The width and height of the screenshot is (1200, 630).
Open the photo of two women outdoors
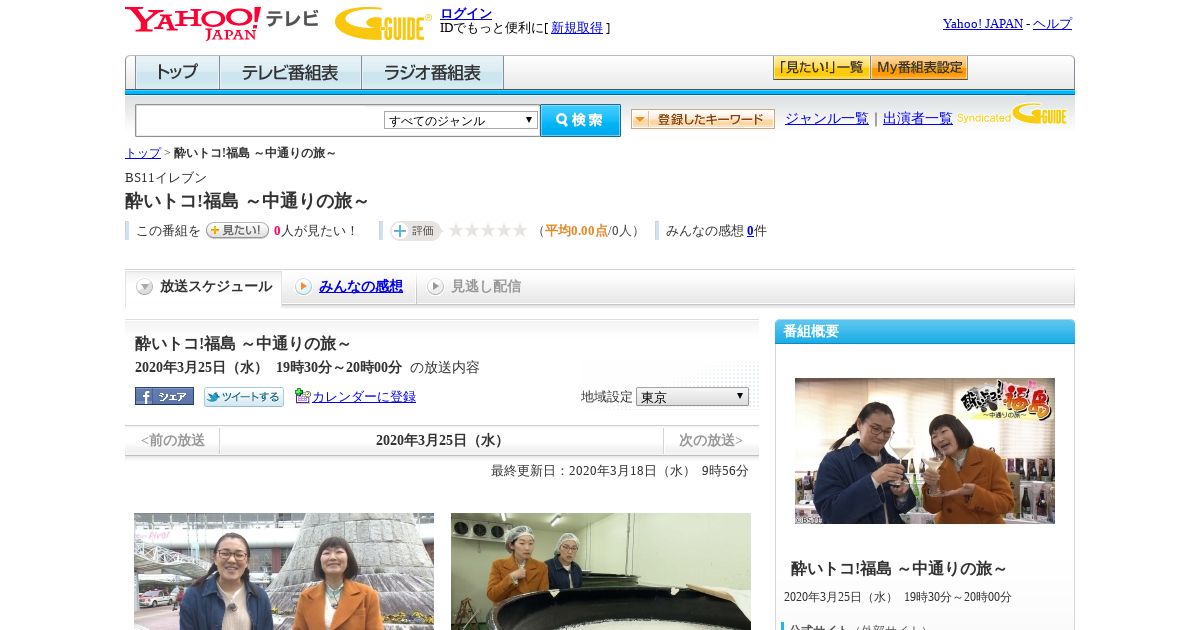click(x=284, y=571)
